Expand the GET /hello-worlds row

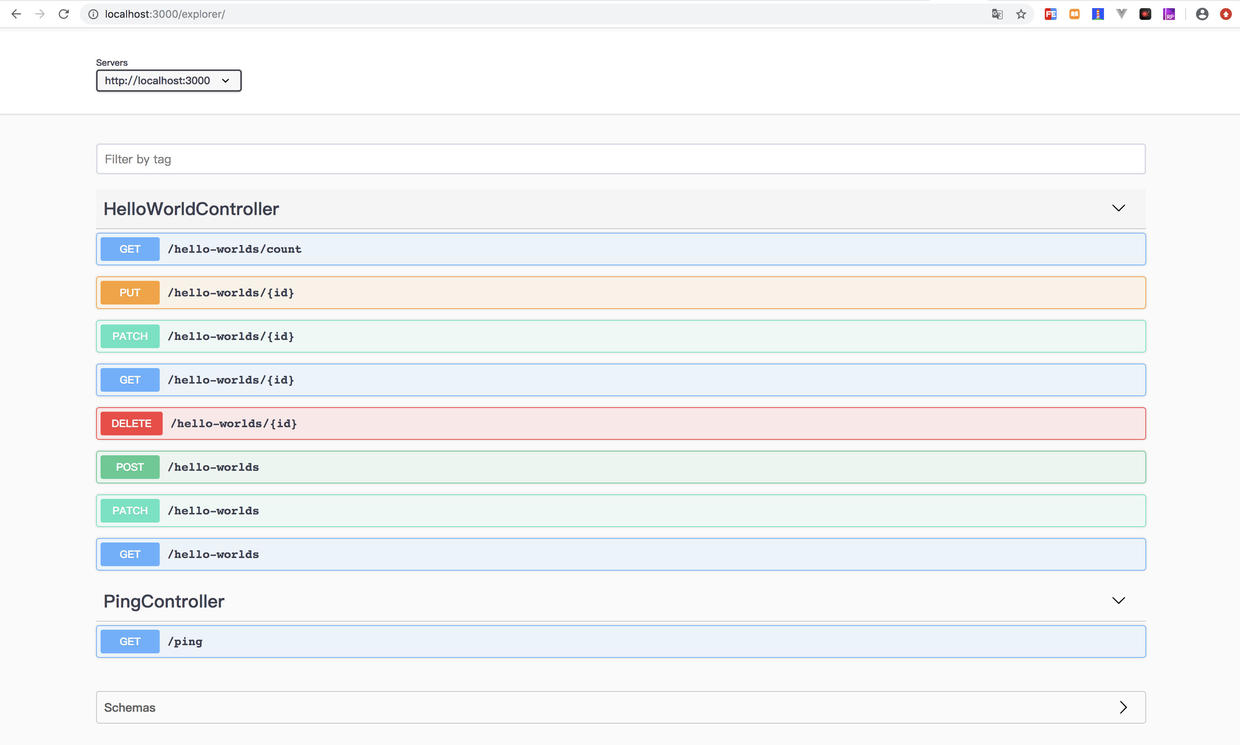coord(620,554)
